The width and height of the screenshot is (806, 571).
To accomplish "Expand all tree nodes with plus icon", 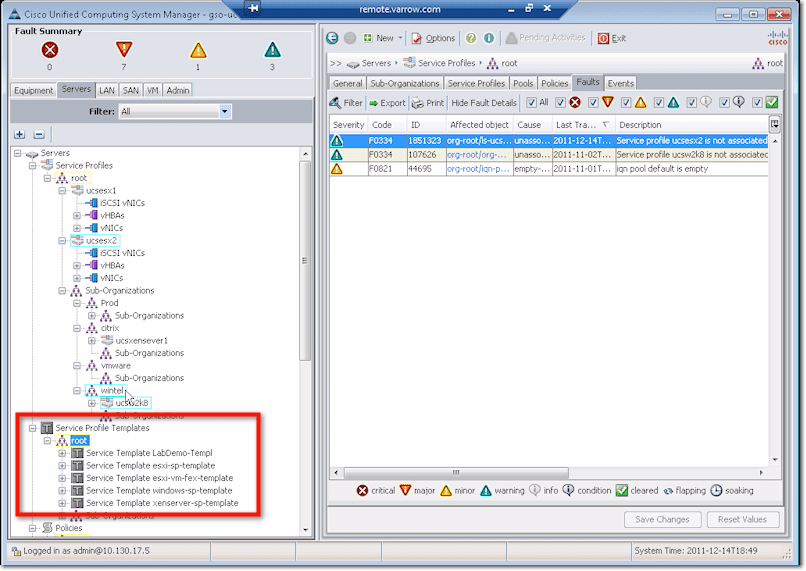I will coord(20,135).
